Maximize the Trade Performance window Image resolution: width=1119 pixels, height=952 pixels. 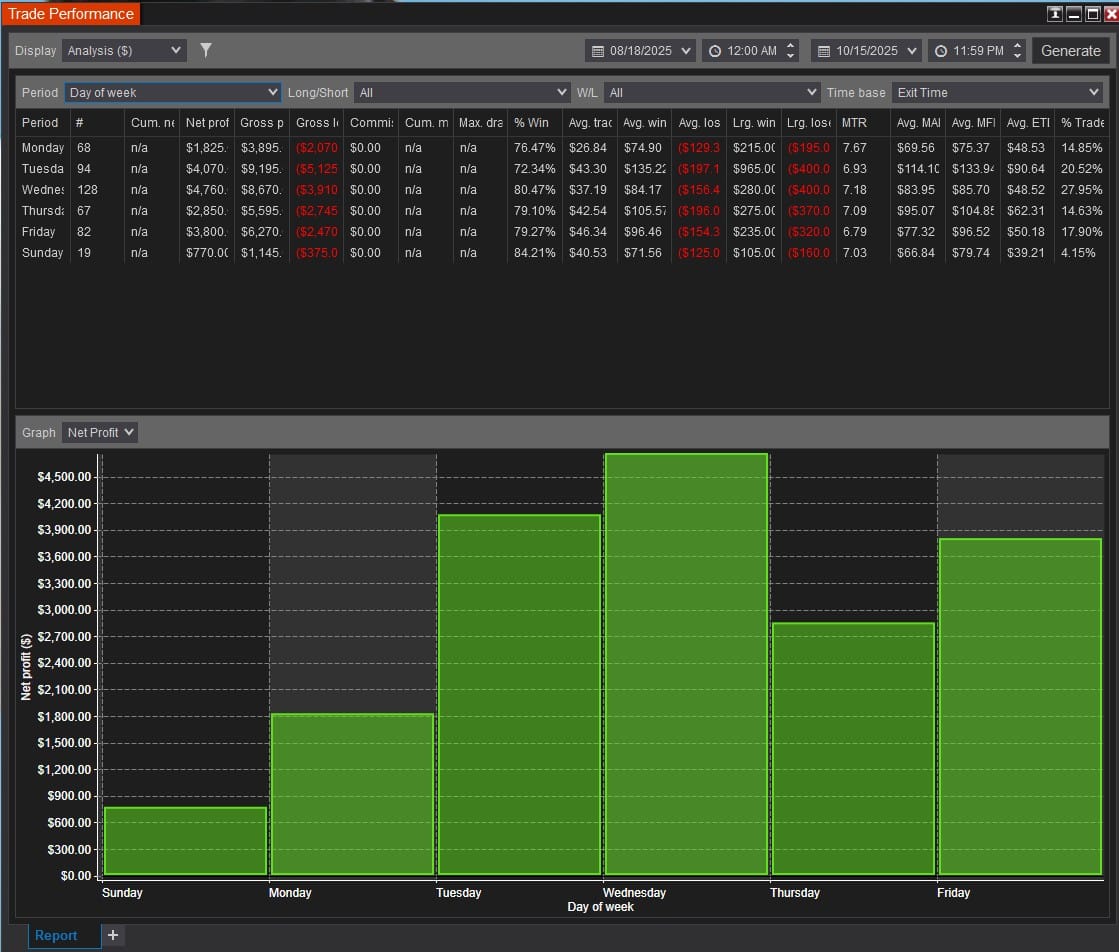tap(1091, 13)
